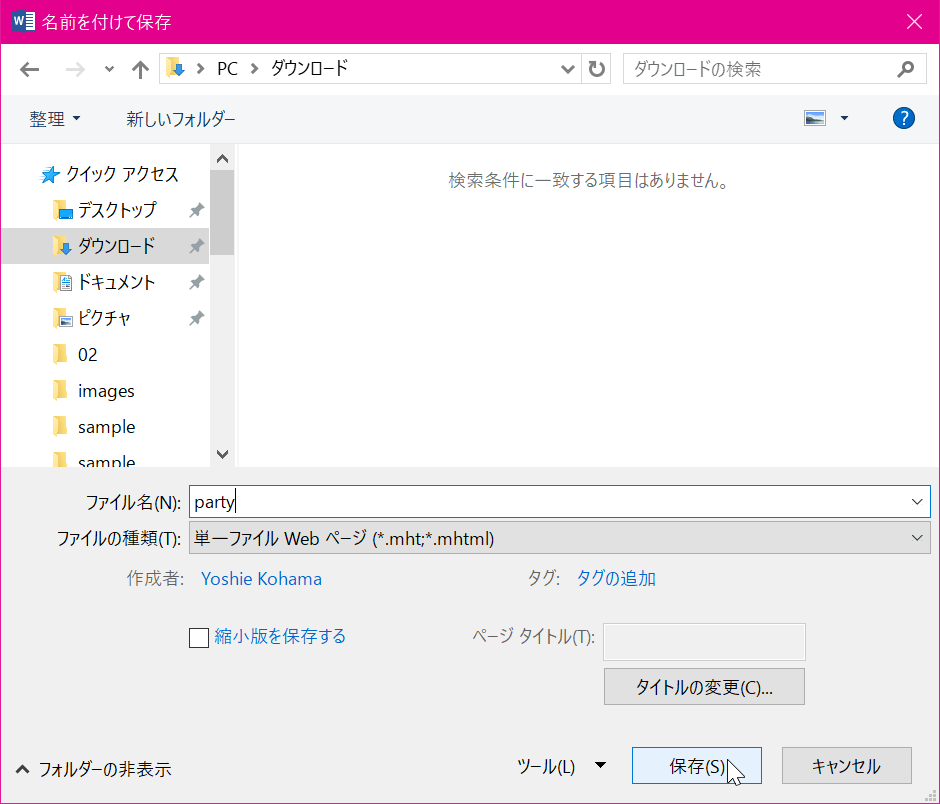Click author name Yoshie Kohama
940x804 pixels.
pos(261,579)
